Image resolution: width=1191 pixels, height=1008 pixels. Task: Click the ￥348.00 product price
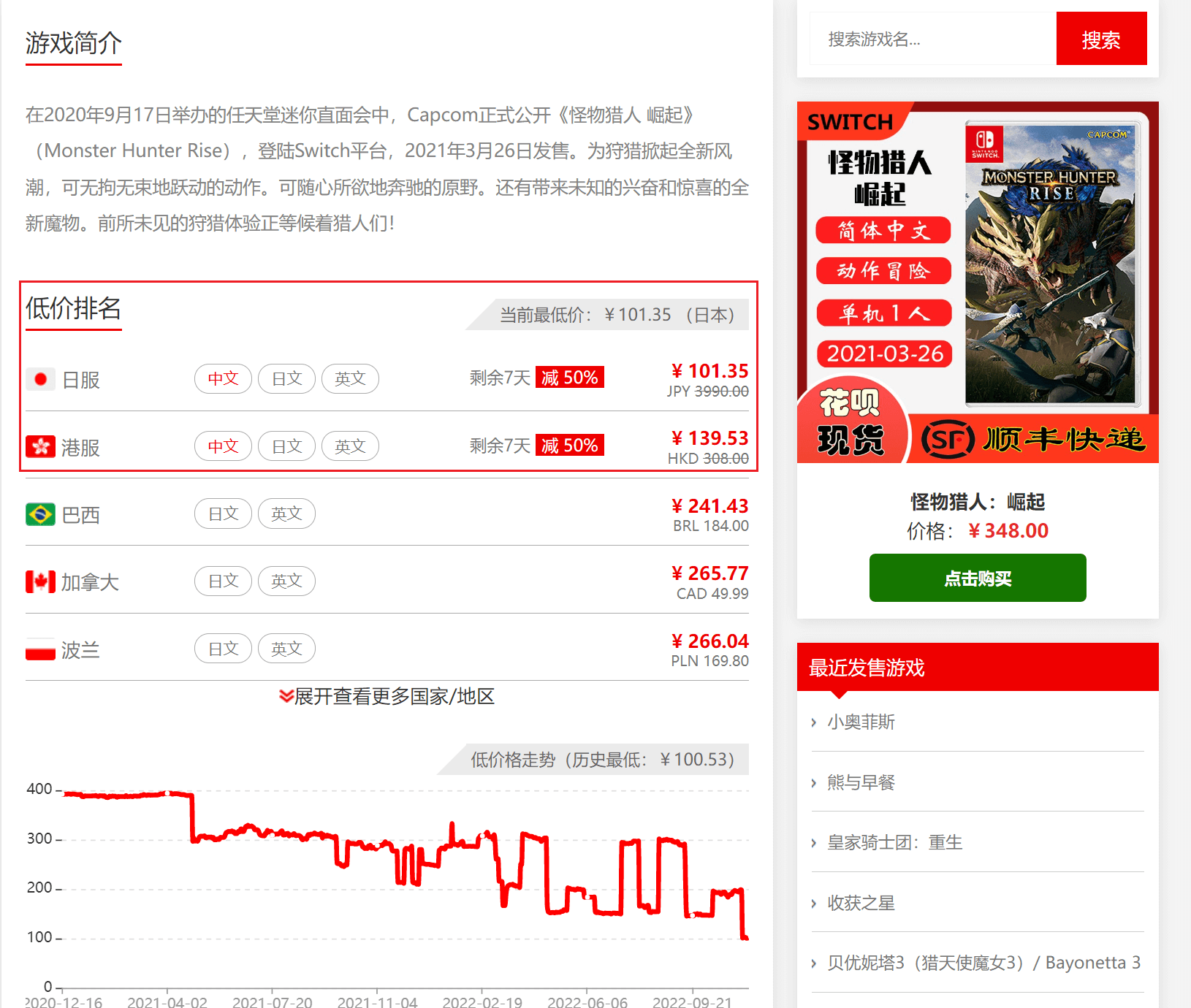[1008, 531]
